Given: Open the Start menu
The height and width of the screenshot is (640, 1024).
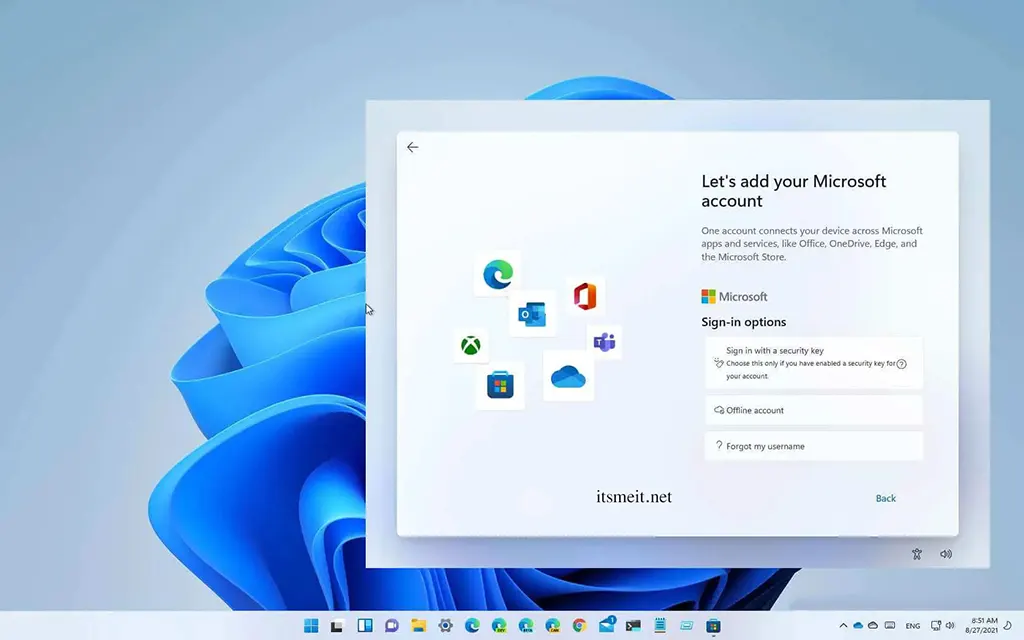Looking at the screenshot, I should click(309, 627).
